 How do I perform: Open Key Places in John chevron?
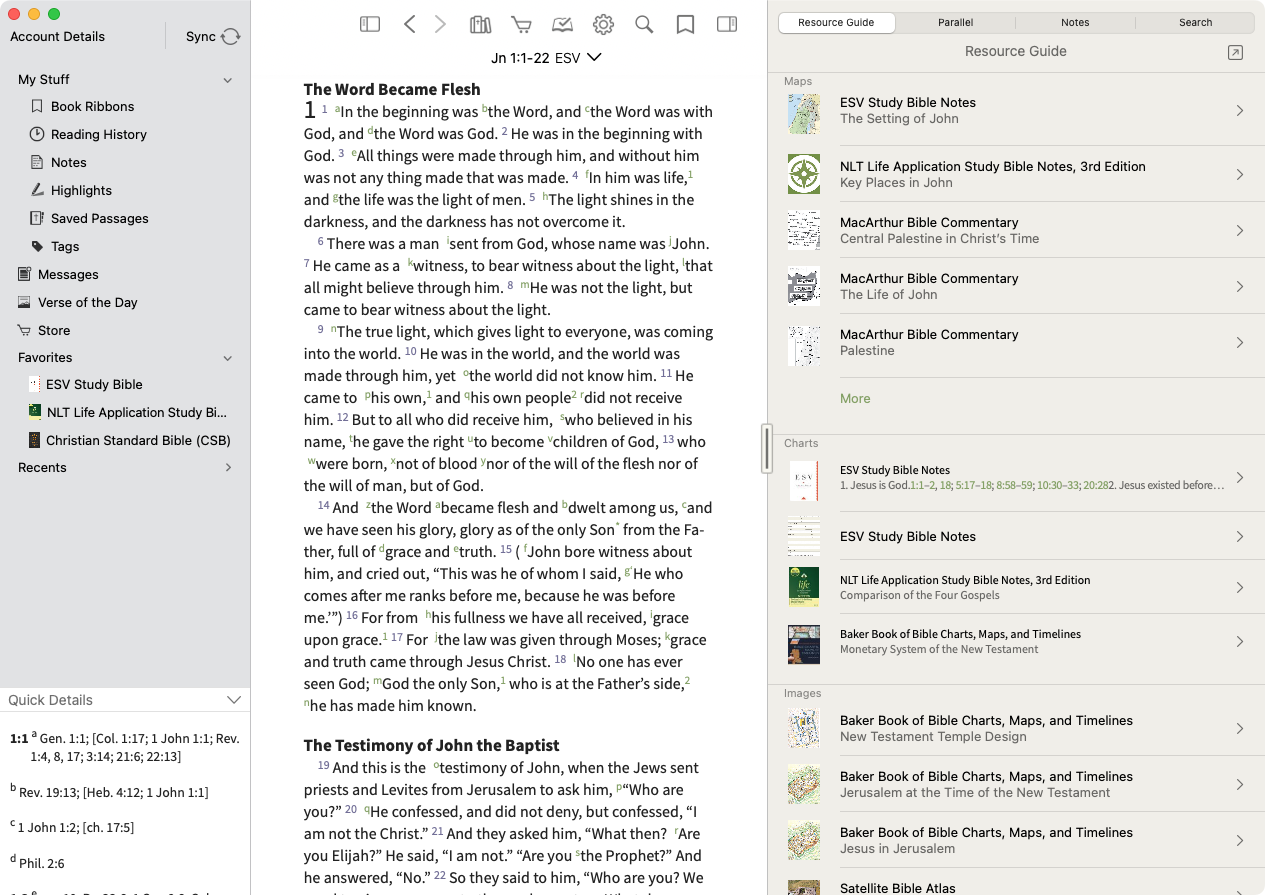pos(1240,175)
